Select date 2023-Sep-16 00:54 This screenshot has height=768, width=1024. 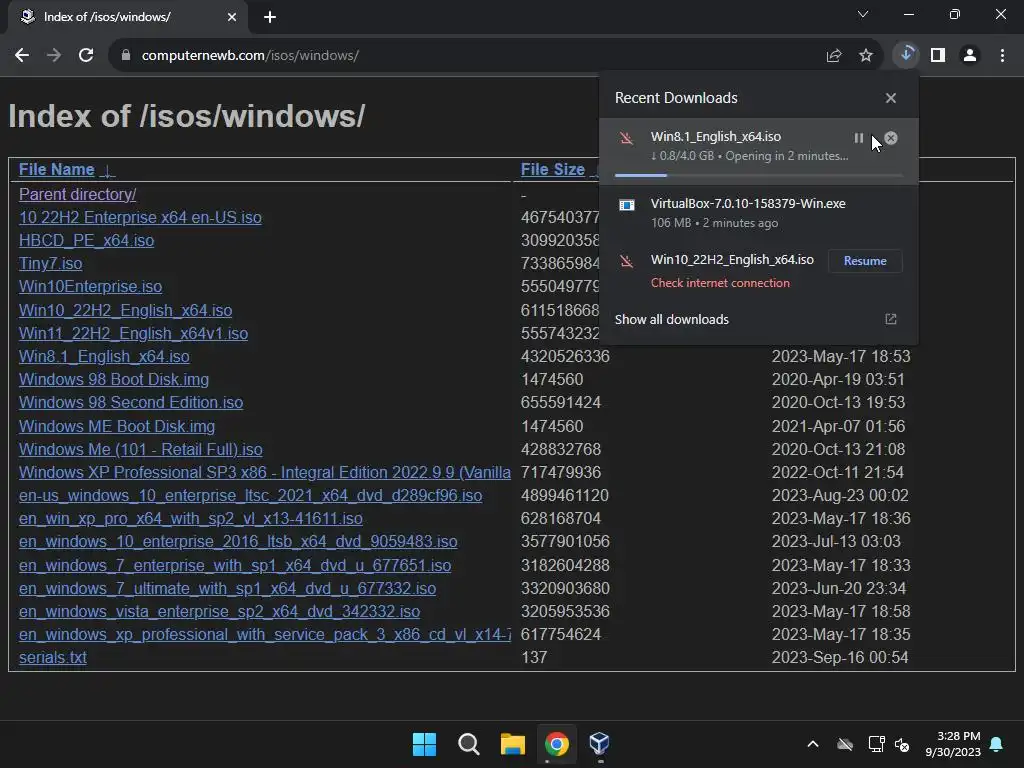840,658
